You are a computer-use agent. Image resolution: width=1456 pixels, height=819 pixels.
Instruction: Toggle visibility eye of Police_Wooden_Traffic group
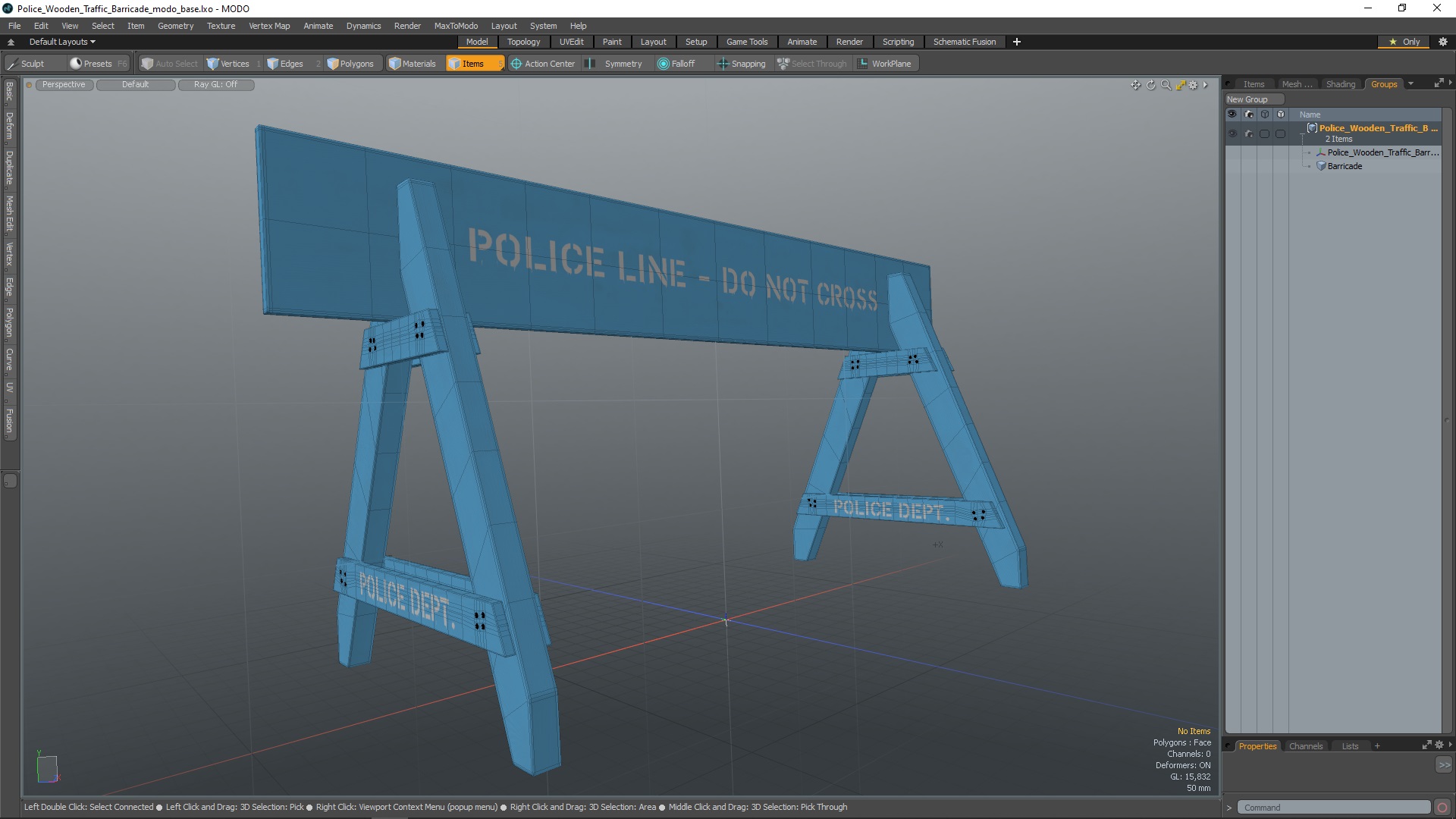[1232, 134]
